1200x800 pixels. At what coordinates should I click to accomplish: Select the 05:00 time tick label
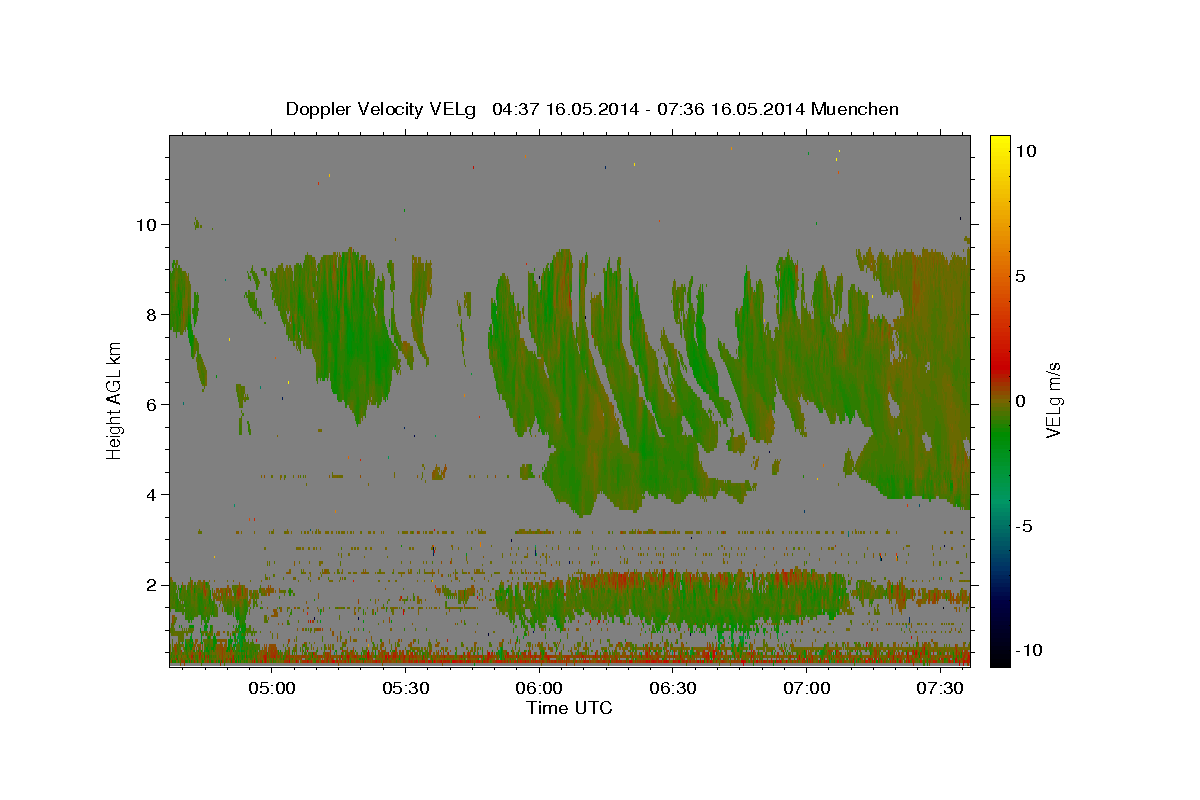click(271, 688)
